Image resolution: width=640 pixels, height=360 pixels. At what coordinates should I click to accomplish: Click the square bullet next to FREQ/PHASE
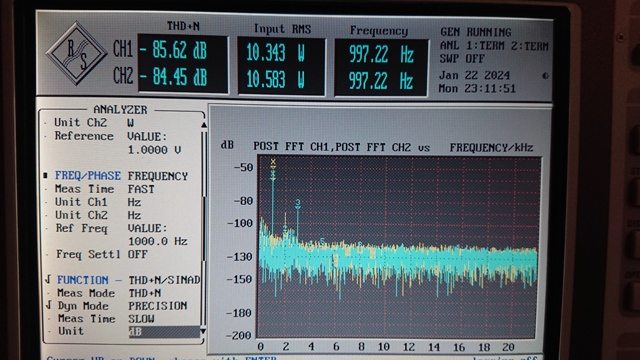click(x=46, y=176)
